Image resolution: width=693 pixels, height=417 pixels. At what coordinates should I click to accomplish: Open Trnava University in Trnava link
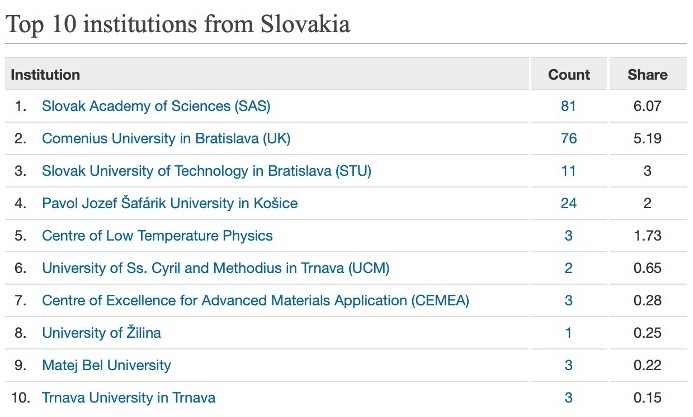[x=129, y=398]
